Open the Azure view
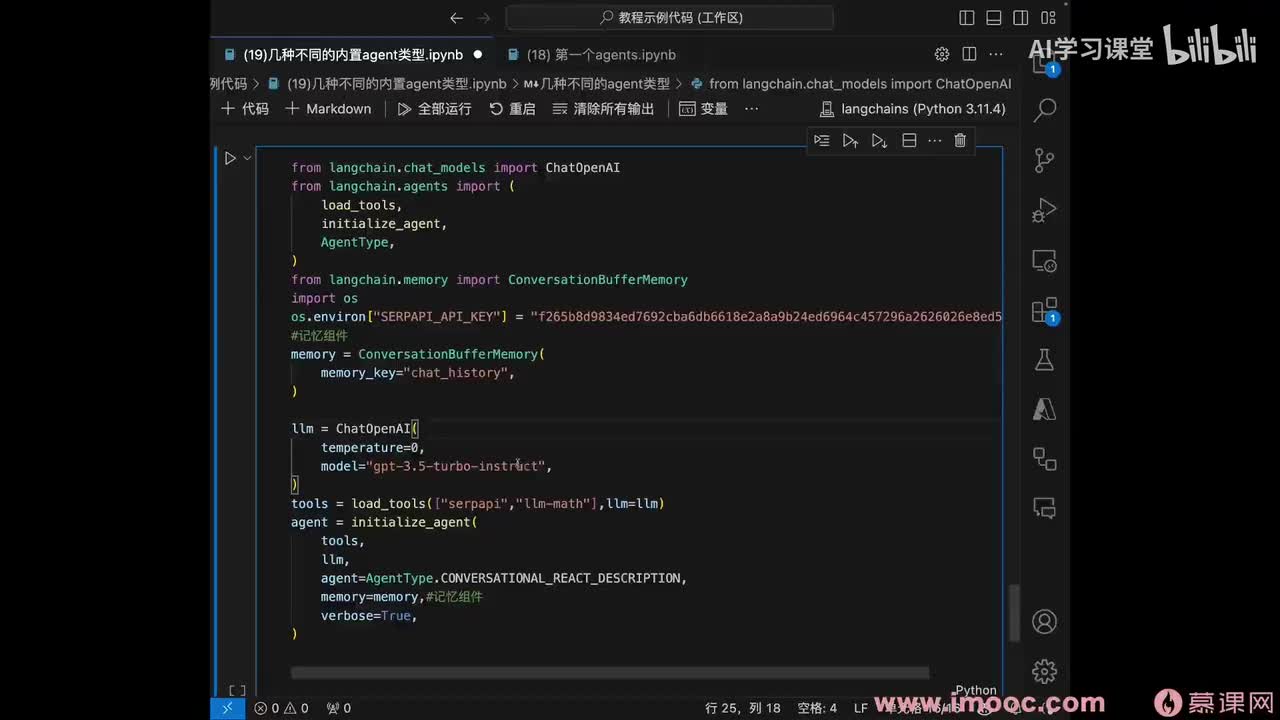1280x720 pixels. click(x=1045, y=408)
